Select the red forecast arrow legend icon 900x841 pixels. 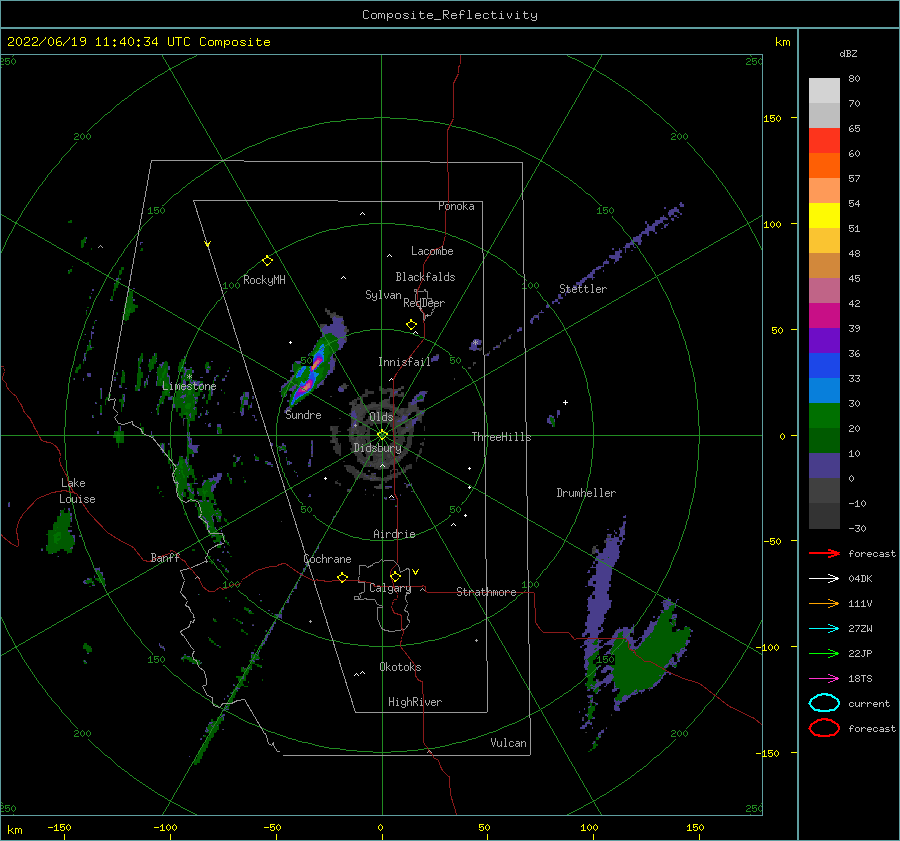(x=824, y=553)
